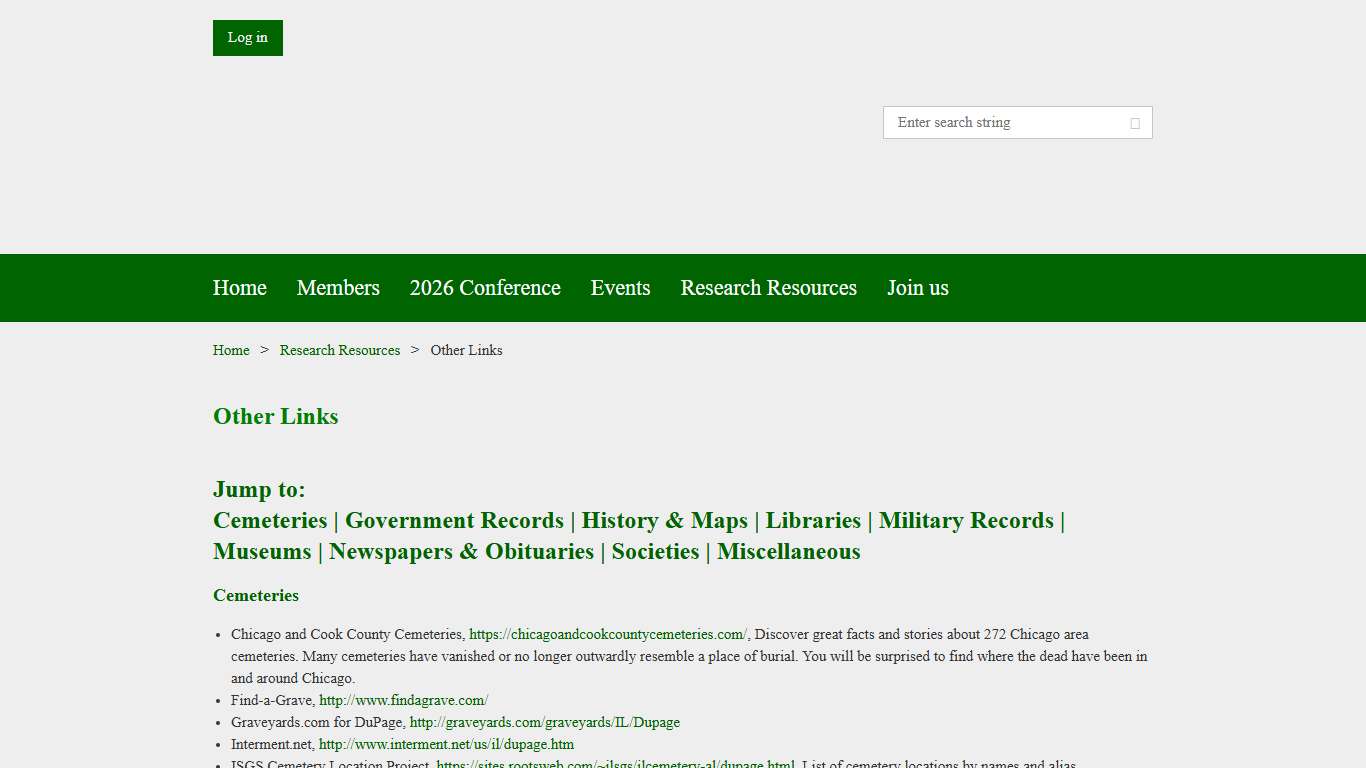1366x768 pixels.
Task: Open the Find-a-Grave website link
Action: click(x=403, y=700)
